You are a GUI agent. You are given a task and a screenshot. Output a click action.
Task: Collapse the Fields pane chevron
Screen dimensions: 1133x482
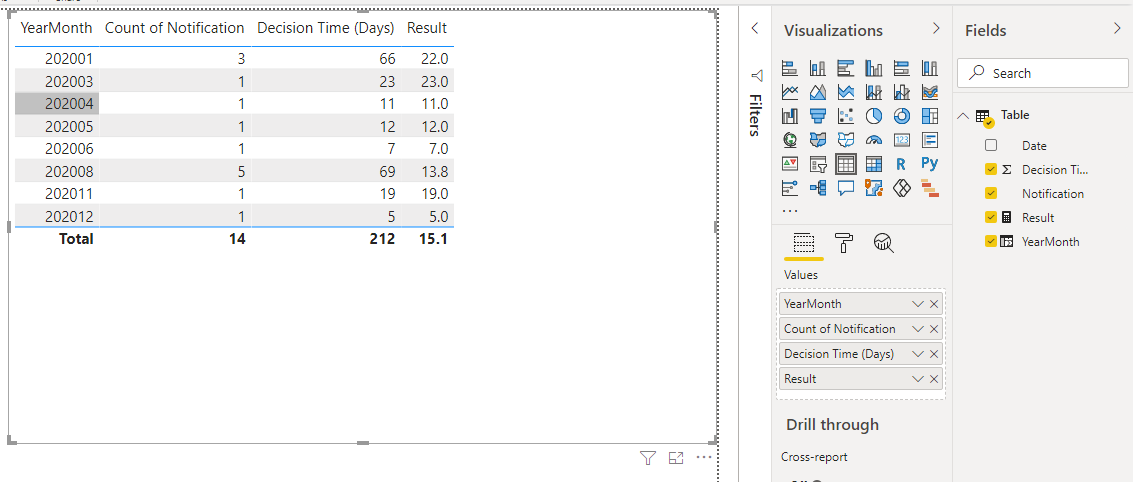[1117, 29]
